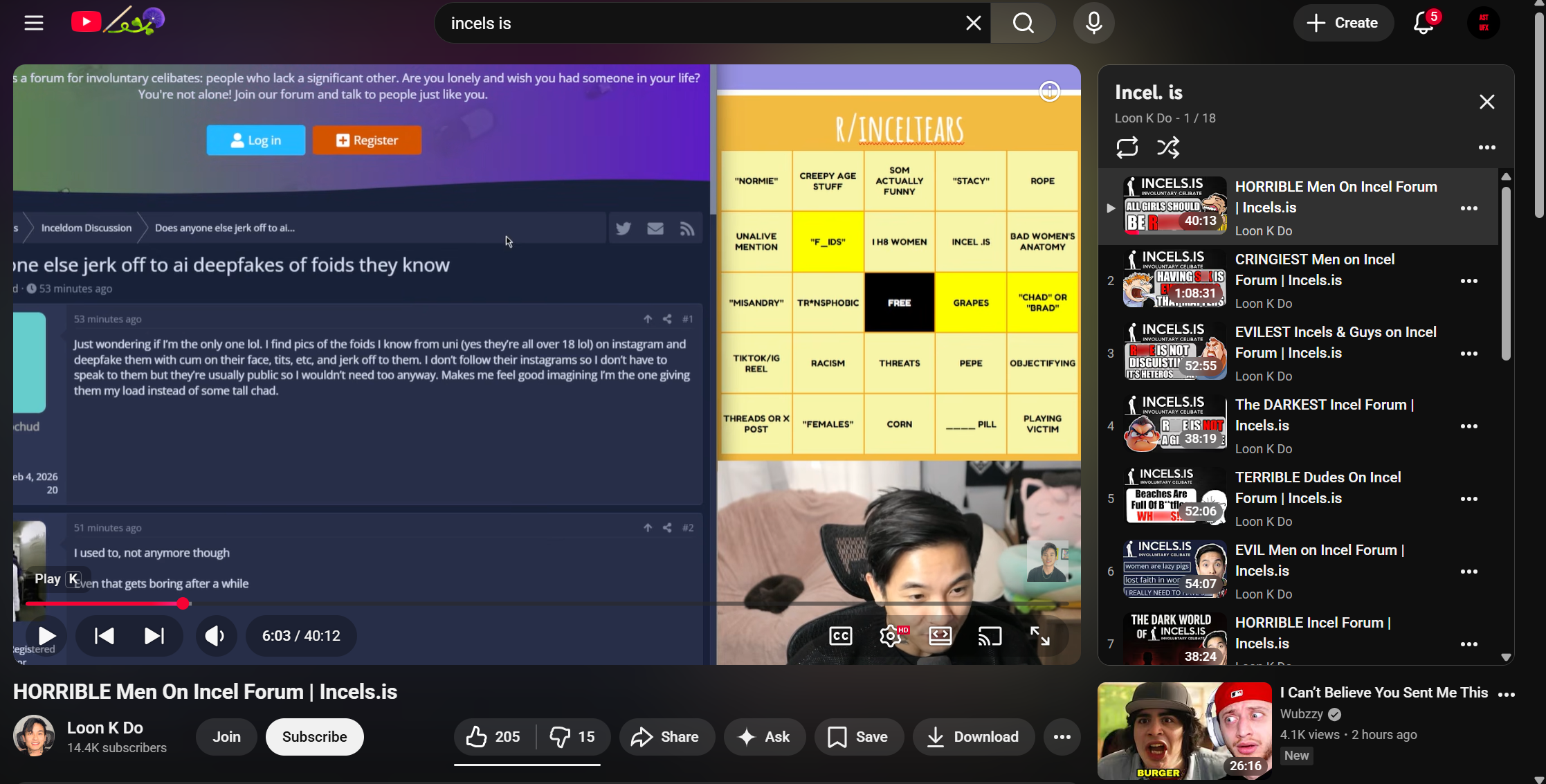
Task: Open the hamburger guide menu
Action: pos(34,23)
